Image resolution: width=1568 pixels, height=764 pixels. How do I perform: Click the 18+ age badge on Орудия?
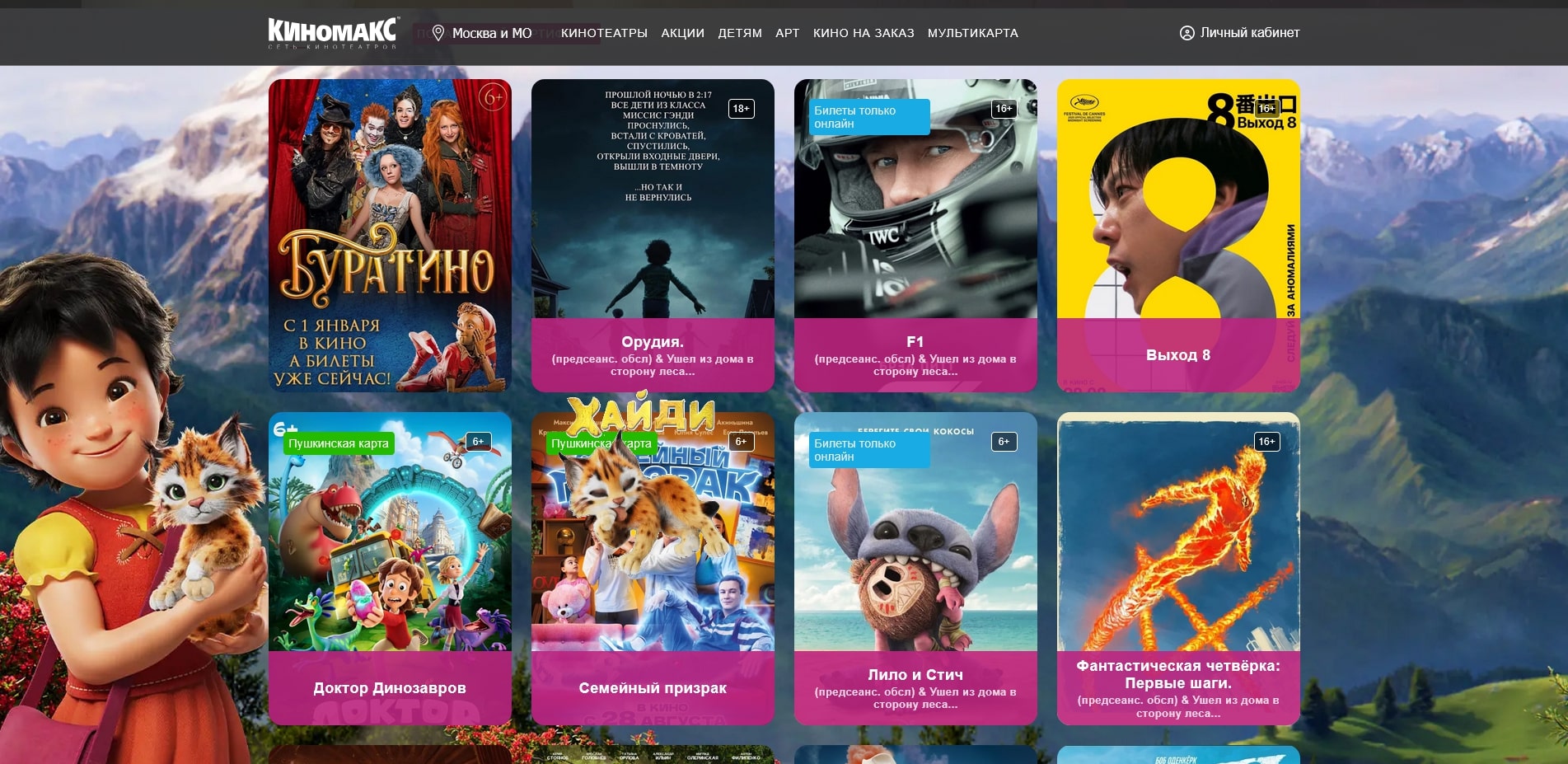[741, 109]
